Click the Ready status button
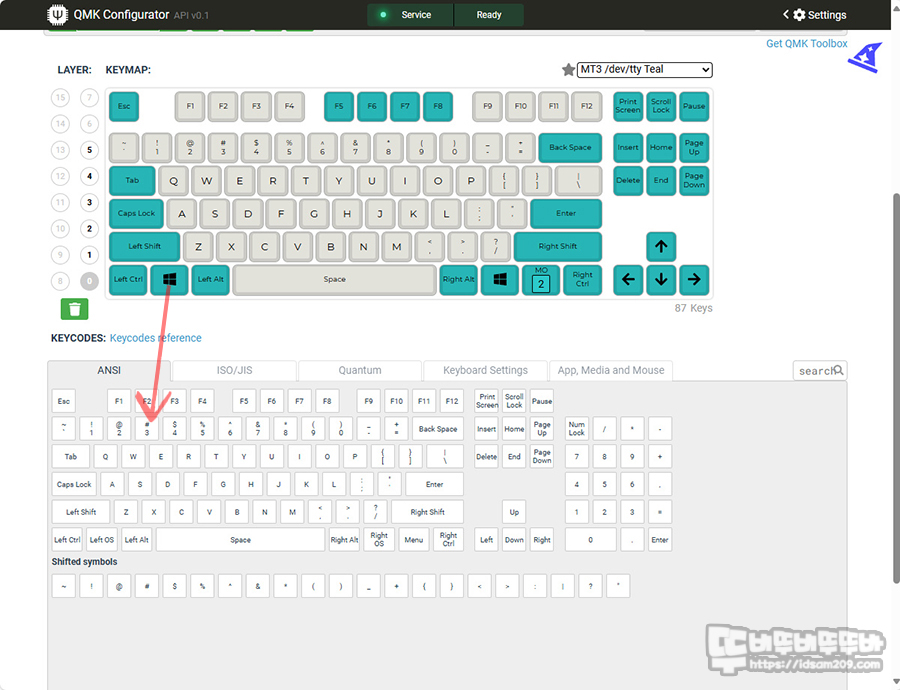 (488, 15)
